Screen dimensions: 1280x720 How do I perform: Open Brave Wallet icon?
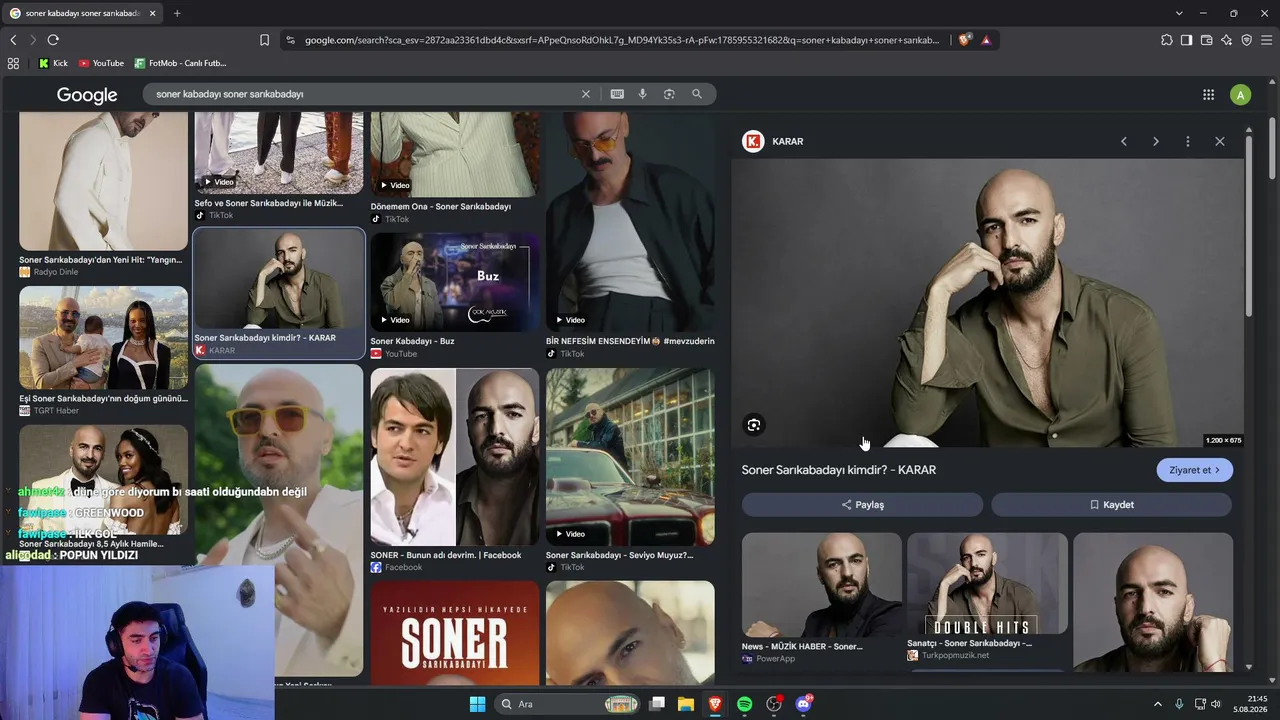(x=1206, y=40)
